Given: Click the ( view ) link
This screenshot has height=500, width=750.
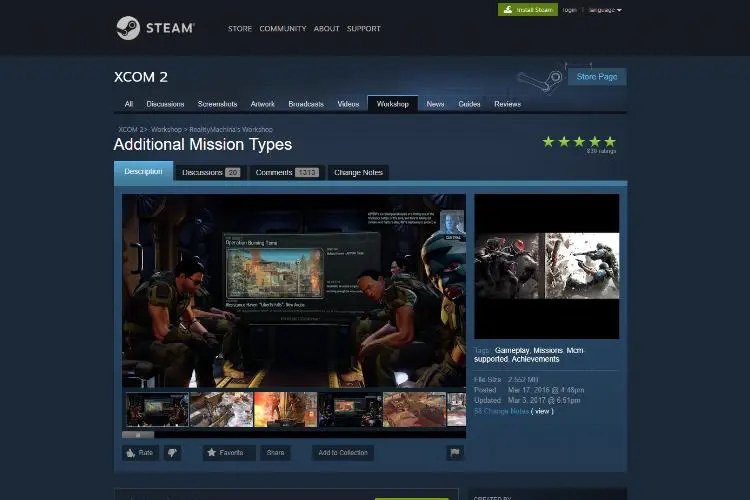Looking at the screenshot, I should [x=542, y=411].
